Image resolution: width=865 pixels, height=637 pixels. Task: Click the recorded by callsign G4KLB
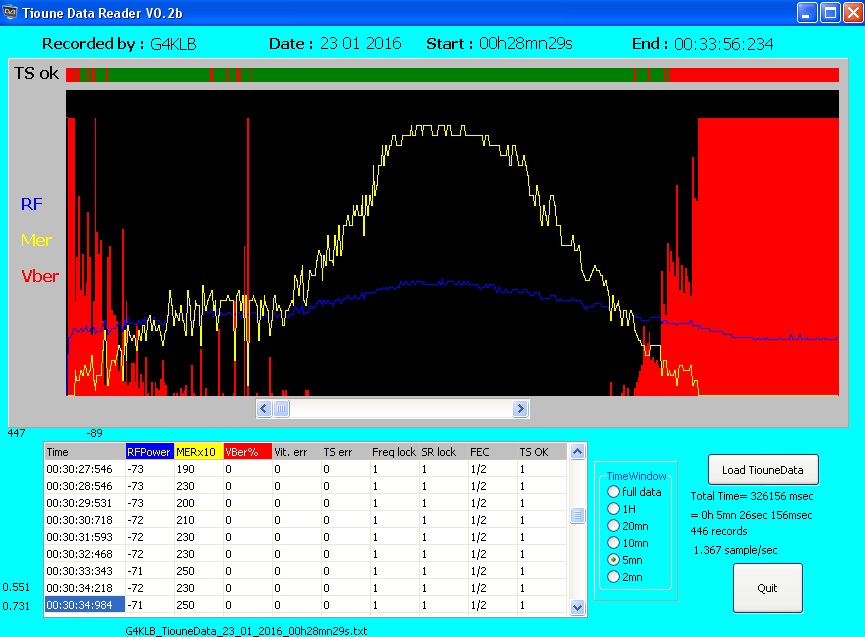173,44
